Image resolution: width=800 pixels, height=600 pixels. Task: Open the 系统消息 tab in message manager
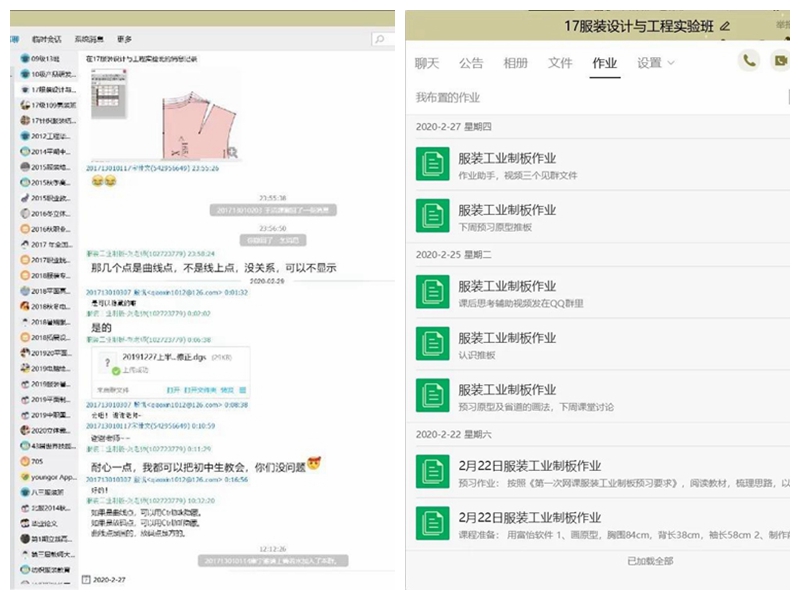(89, 39)
